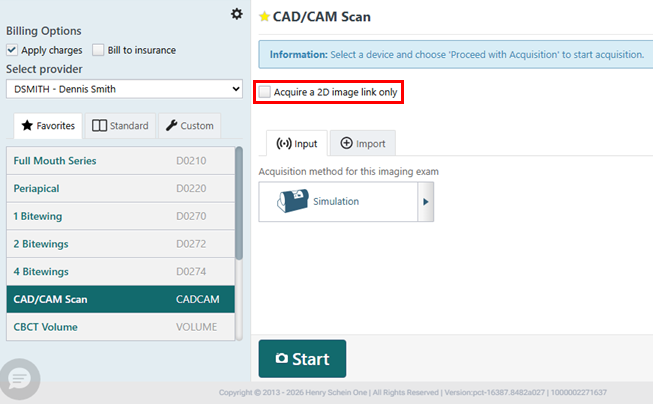
Task: Expand the Simulation device arrow
Action: pyautogui.click(x=426, y=201)
